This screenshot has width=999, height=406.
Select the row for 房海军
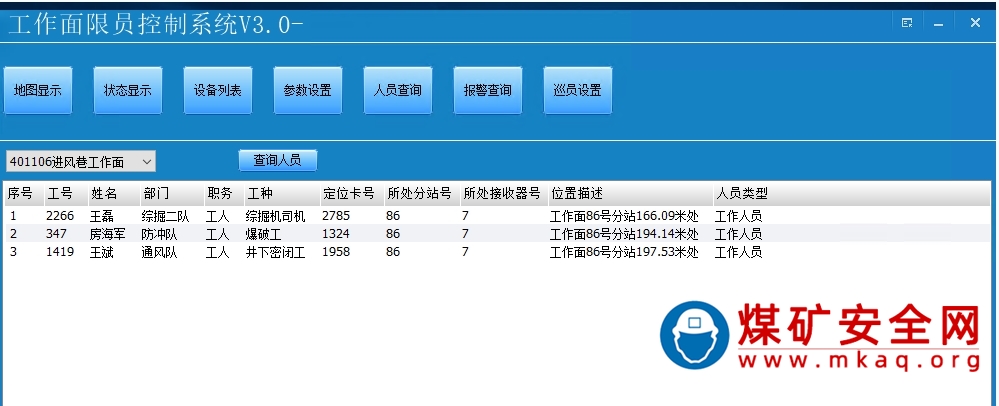497,234
